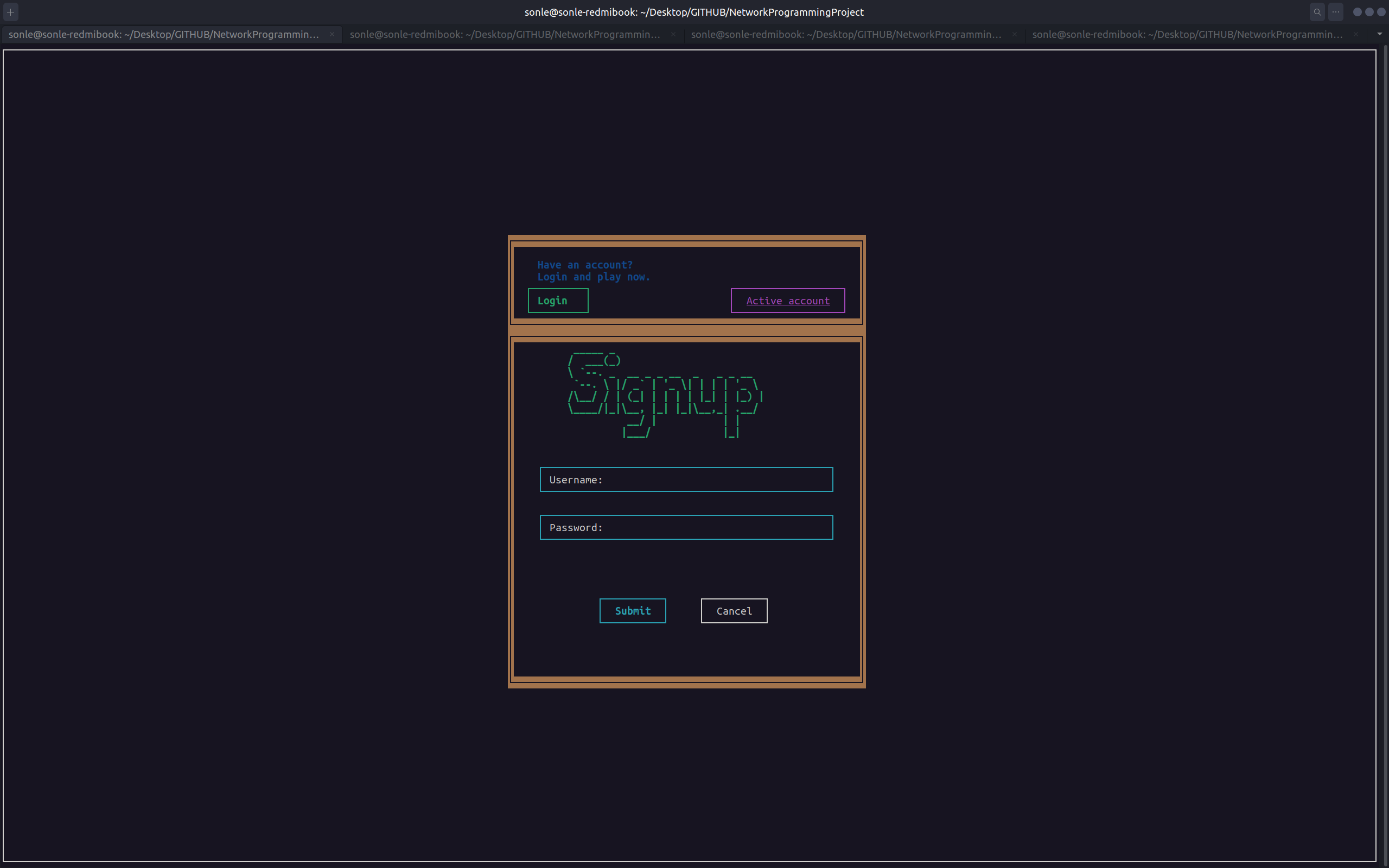Expand the tab list dropdown arrow
Viewport: 1389px width, 868px height.
click(x=1379, y=34)
